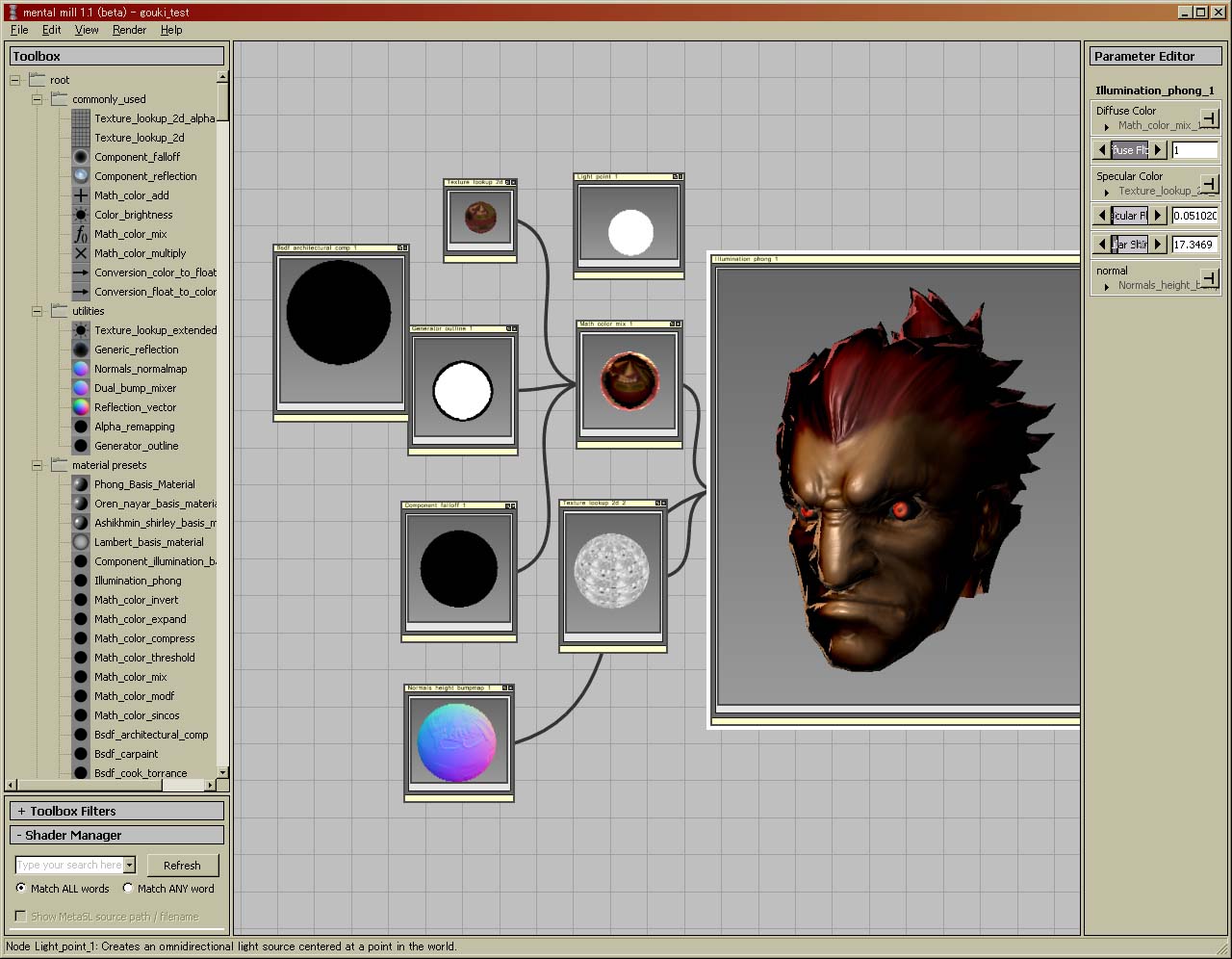Click the Phong_Basis_Material sphere icon
Screen dimensions: 1232x959
coord(81,484)
